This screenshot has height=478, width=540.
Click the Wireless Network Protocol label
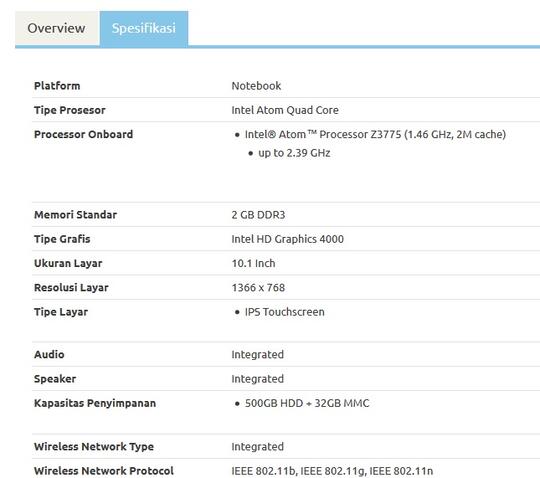pos(104,471)
